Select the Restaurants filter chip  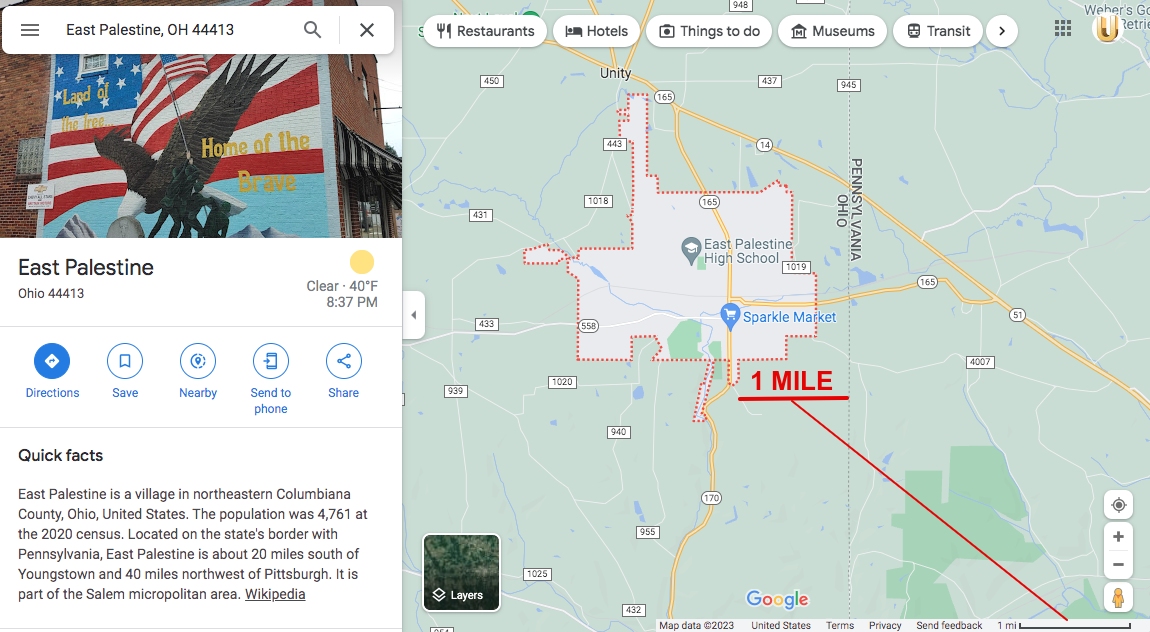[485, 32]
